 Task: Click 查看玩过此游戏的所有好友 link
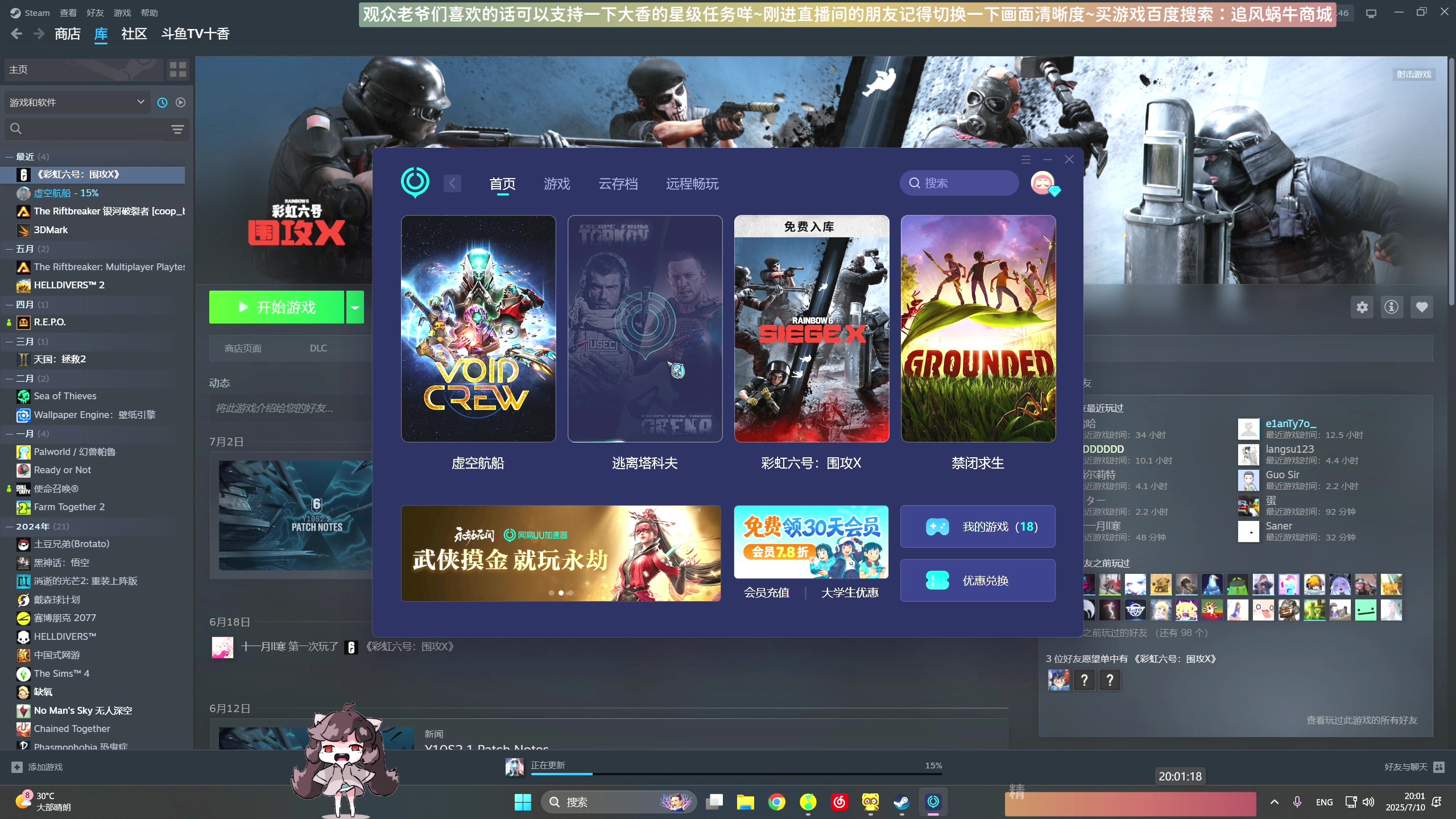tap(1362, 720)
